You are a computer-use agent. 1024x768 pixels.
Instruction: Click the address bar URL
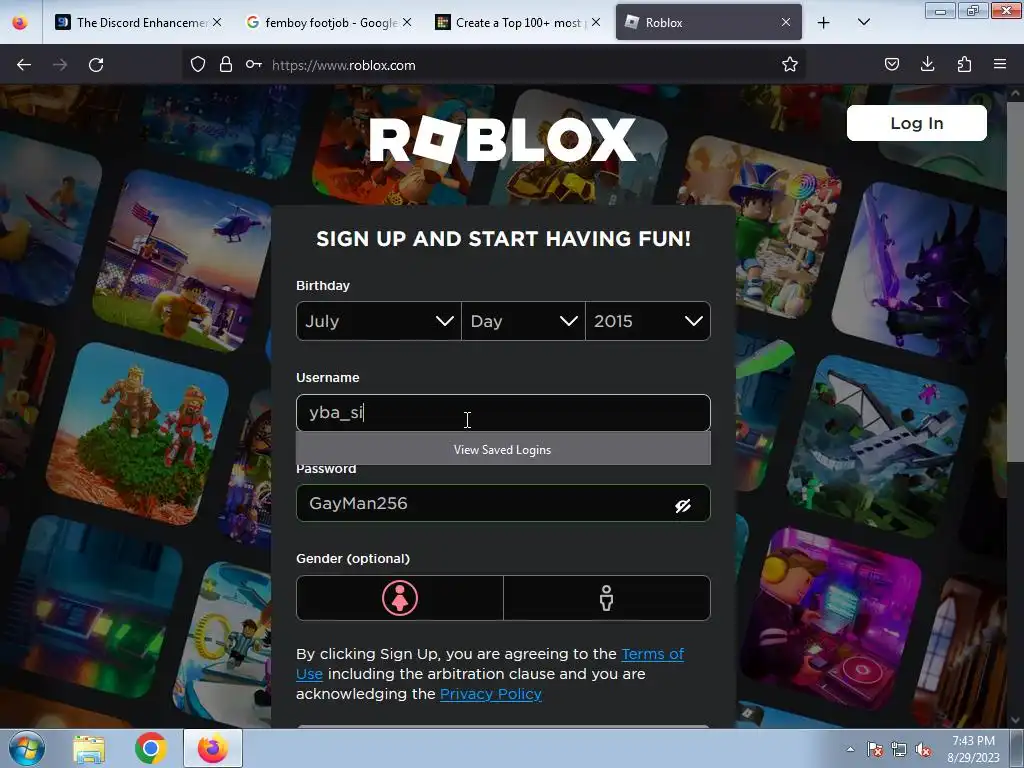(x=344, y=65)
